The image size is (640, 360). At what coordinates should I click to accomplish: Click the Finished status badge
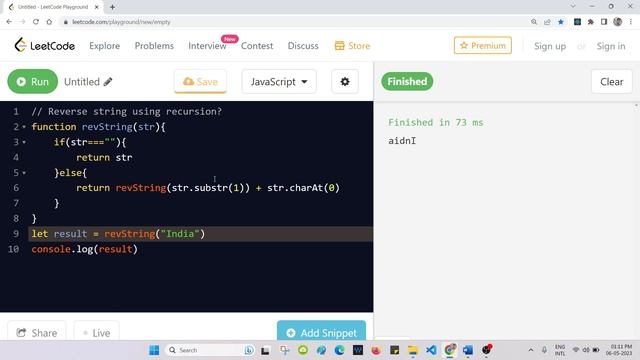(x=407, y=82)
